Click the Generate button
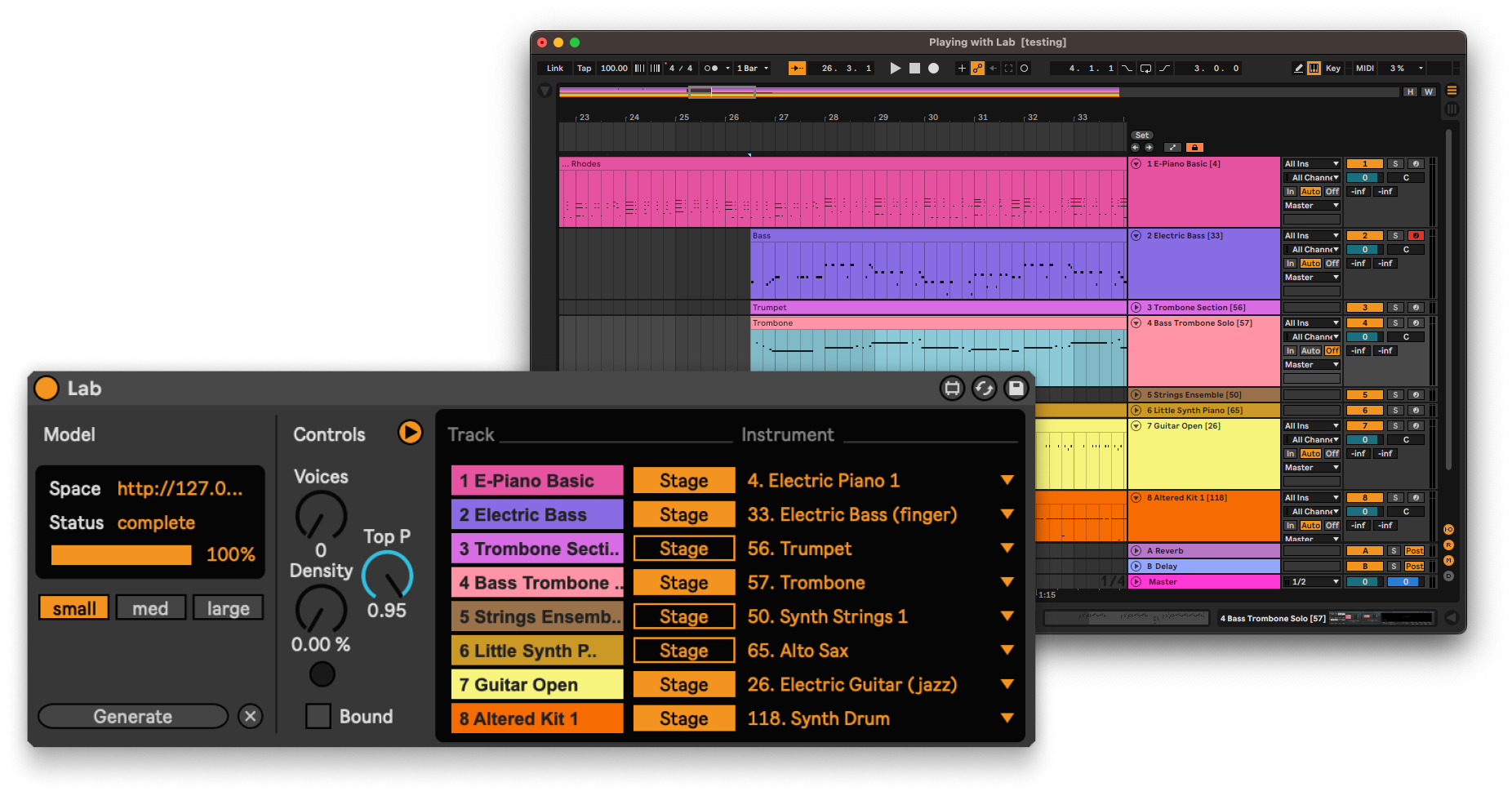This screenshot has height=796, width=1512. (x=133, y=717)
